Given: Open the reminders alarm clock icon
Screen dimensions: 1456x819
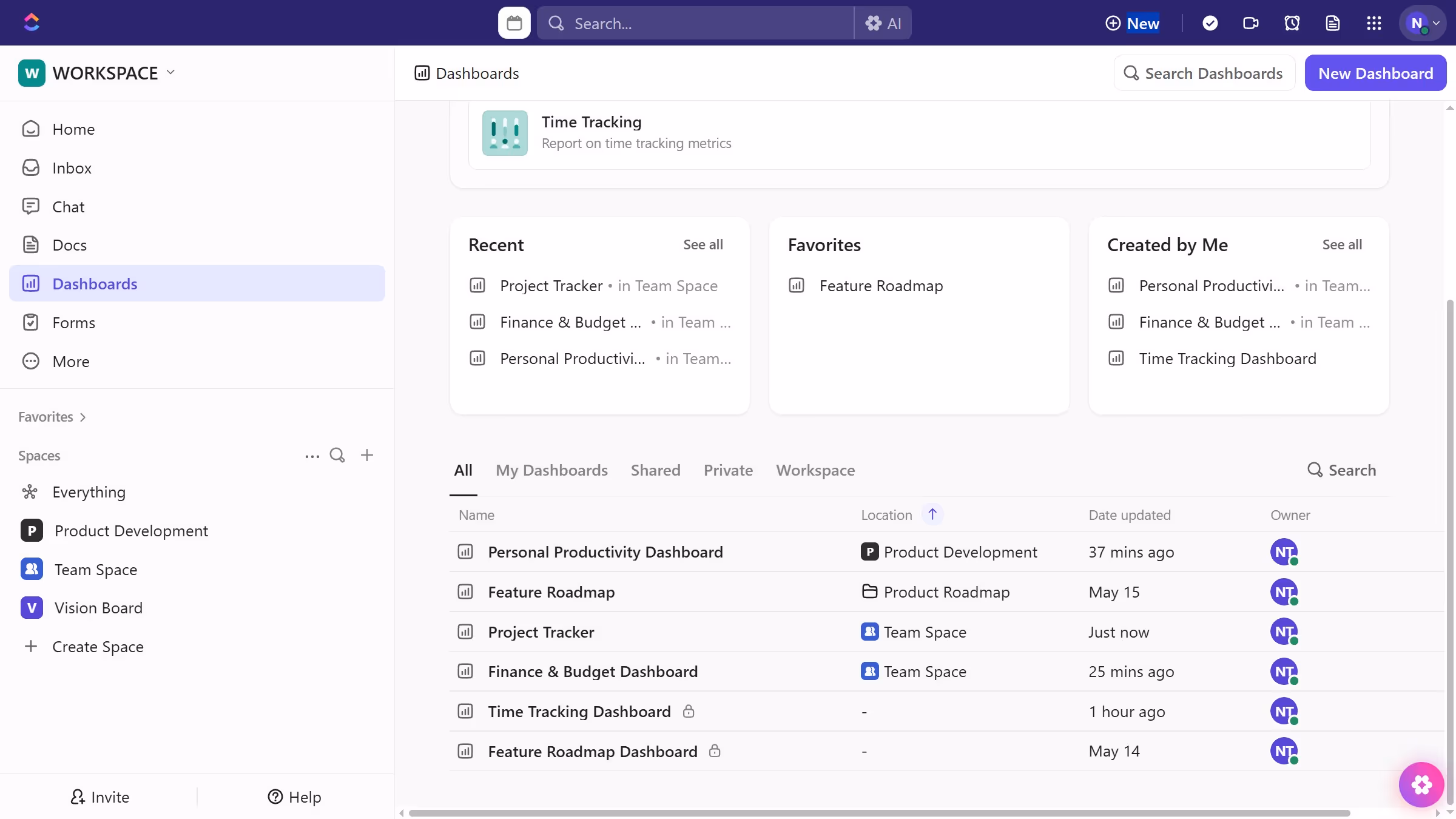Looking at the screenshot, I should coord(1292,23).
